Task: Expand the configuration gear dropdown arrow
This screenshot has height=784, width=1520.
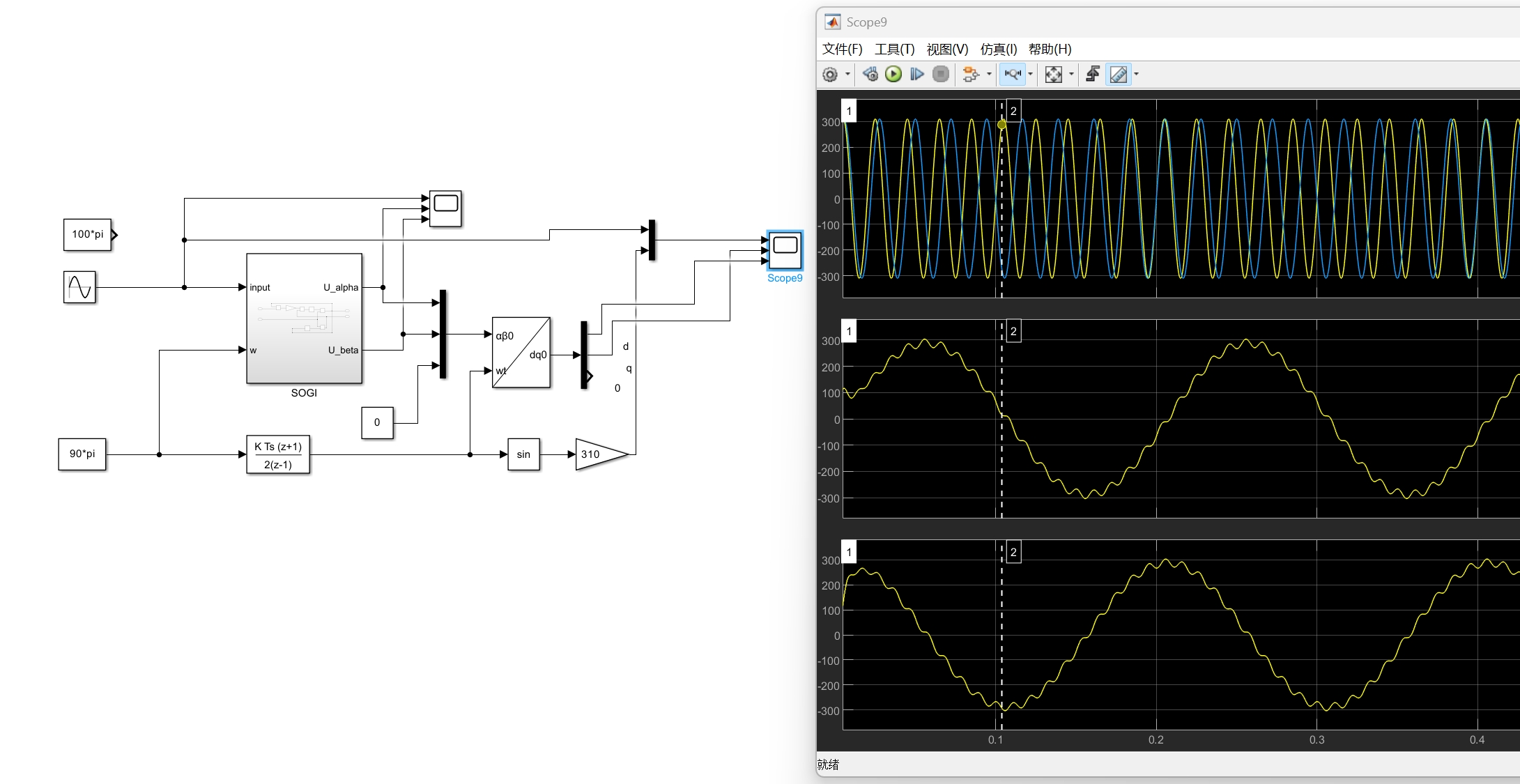Action: tap(847, 75)
